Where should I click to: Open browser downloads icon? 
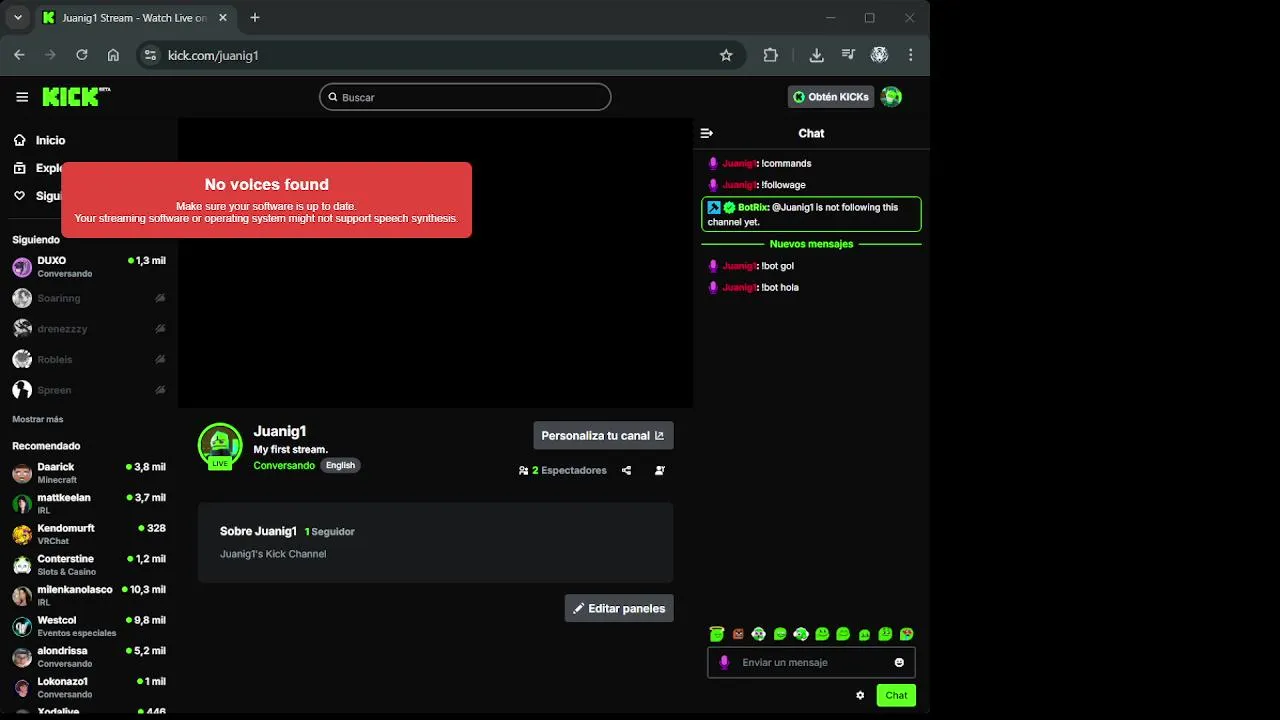[816, 55]
